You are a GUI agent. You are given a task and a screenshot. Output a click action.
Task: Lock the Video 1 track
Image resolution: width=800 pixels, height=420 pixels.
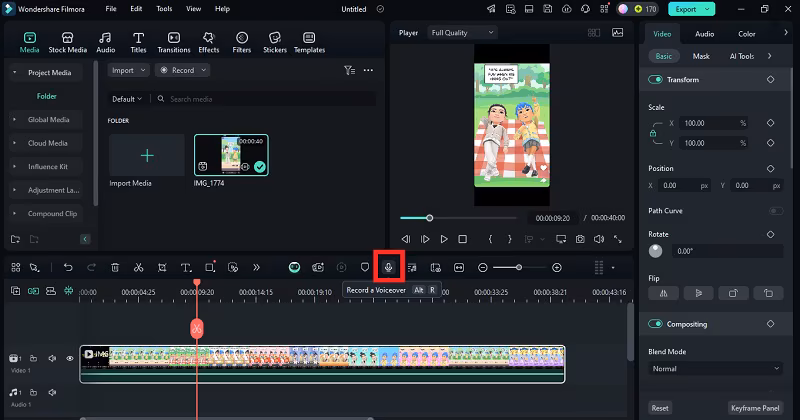coord(34,358)
